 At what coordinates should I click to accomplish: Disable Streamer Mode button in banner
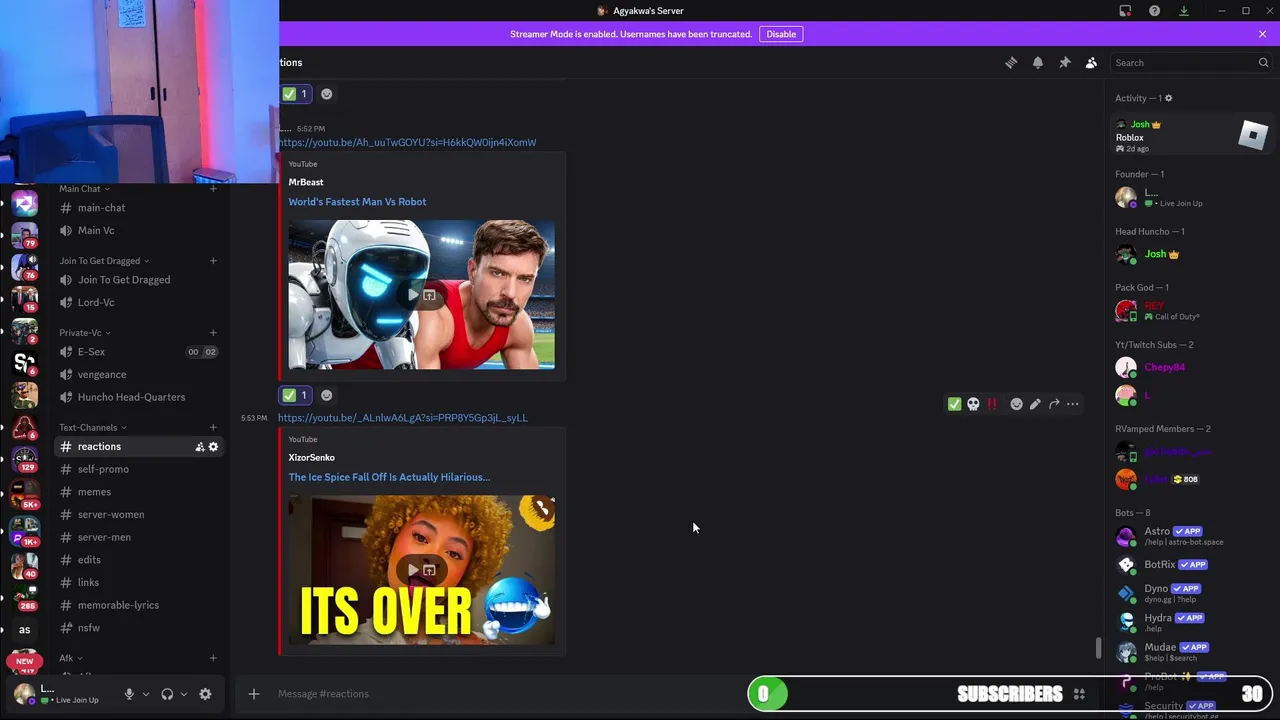coord(781,34)
